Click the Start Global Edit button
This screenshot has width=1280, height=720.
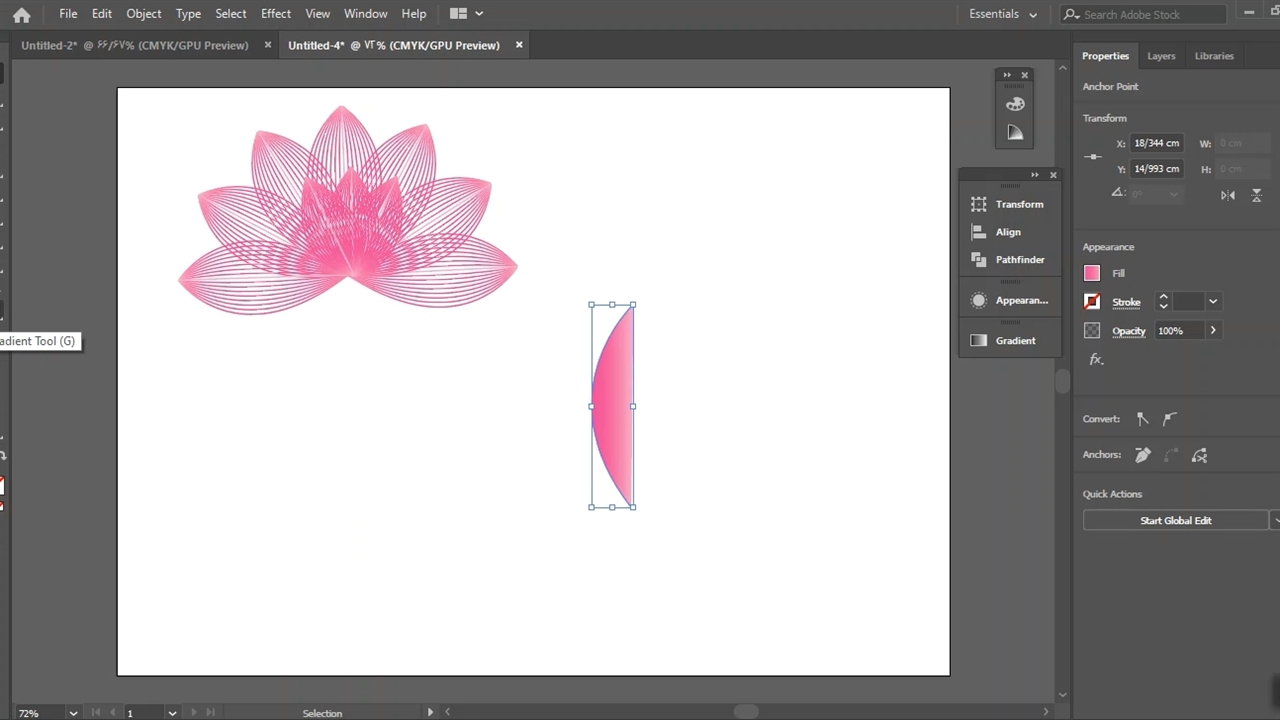click(1175, 521)
